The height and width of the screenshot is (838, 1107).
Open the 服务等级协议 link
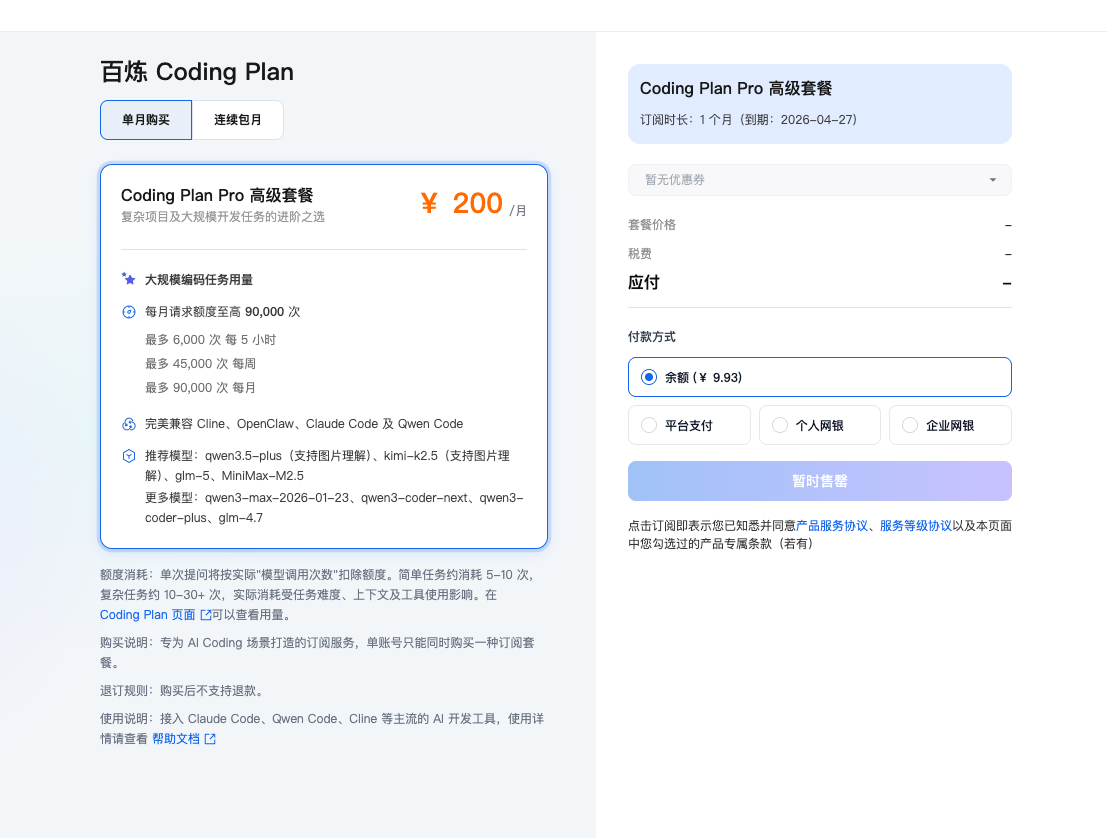click(915, 526)
